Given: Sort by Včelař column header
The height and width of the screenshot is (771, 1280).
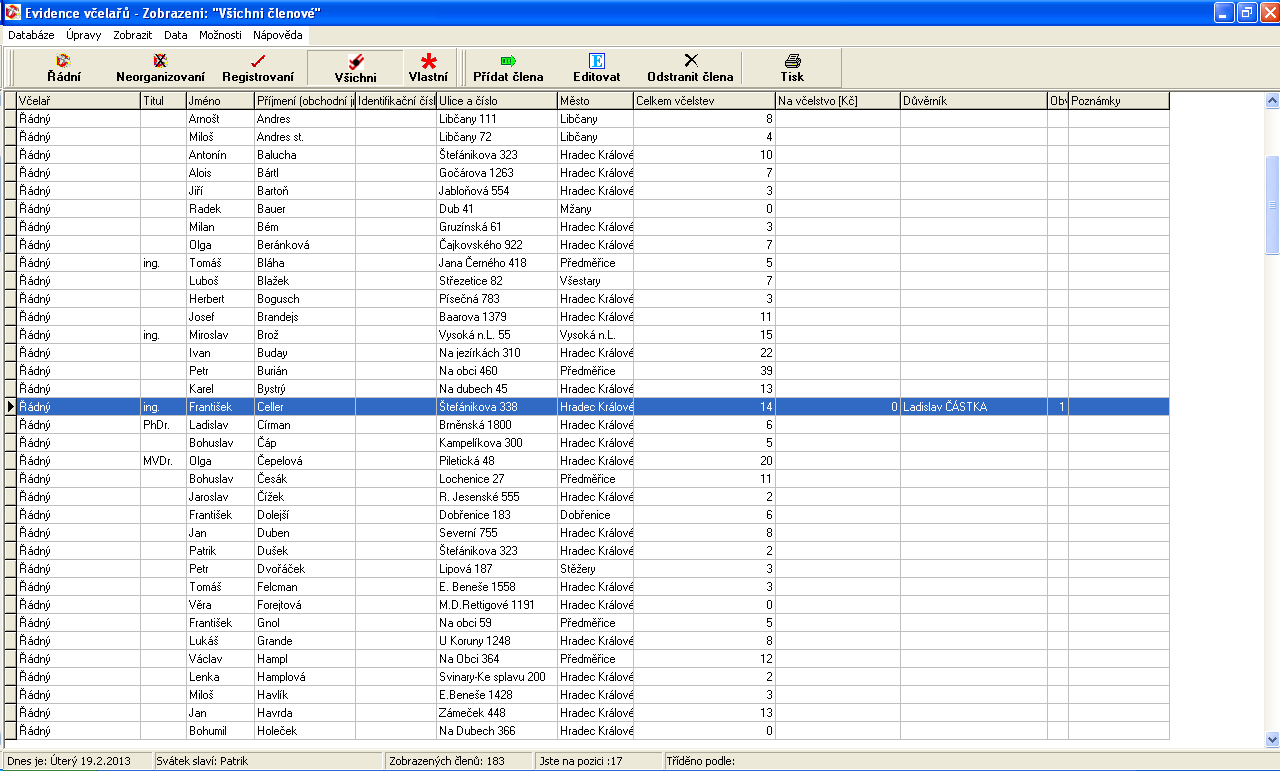Looking at the screenshot, I should click(78, 101).
